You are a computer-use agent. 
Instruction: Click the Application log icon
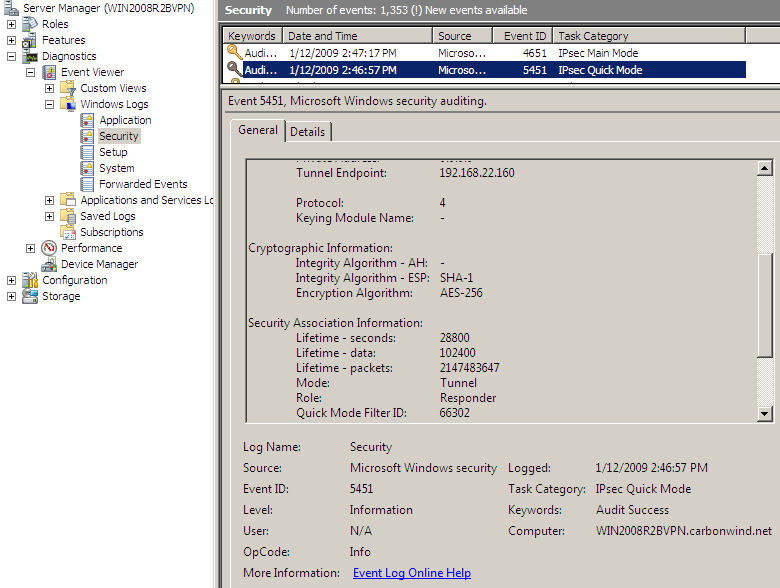[87, 120]
